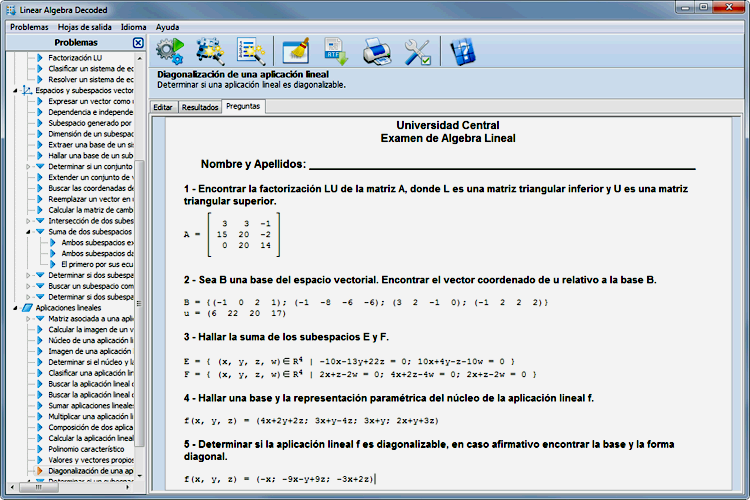750x500 pixels.
Task: Collapse the Aplicaciones lineales node
Action: (15, 308)
